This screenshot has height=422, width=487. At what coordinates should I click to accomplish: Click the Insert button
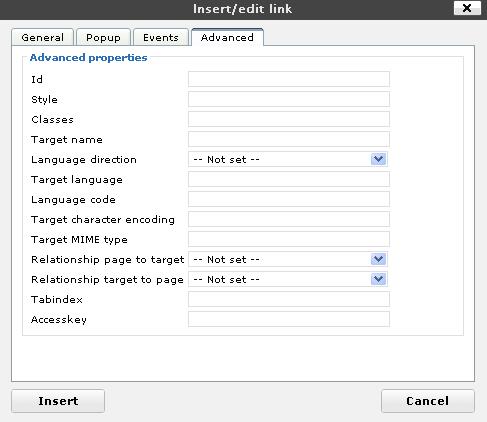(58, 401)
